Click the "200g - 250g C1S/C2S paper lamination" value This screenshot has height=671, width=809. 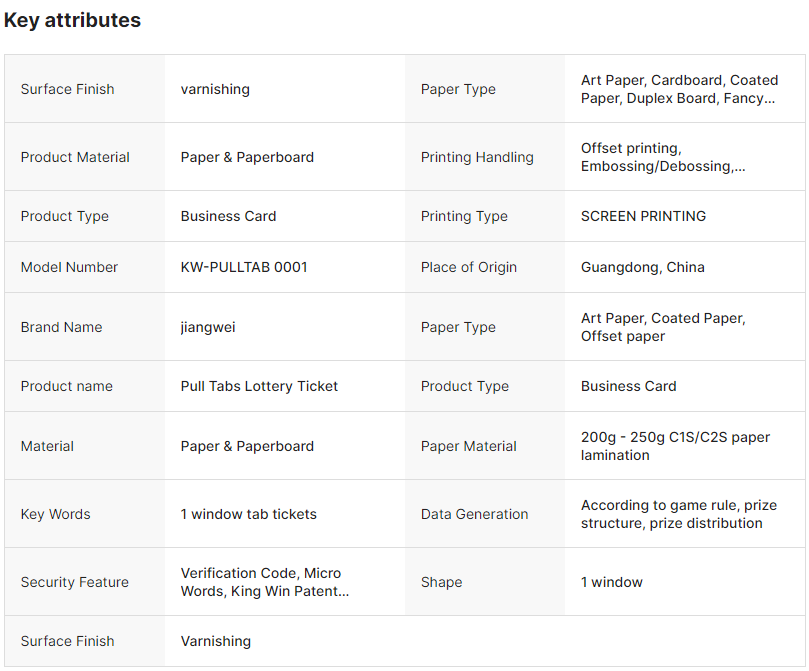[675, 446]
